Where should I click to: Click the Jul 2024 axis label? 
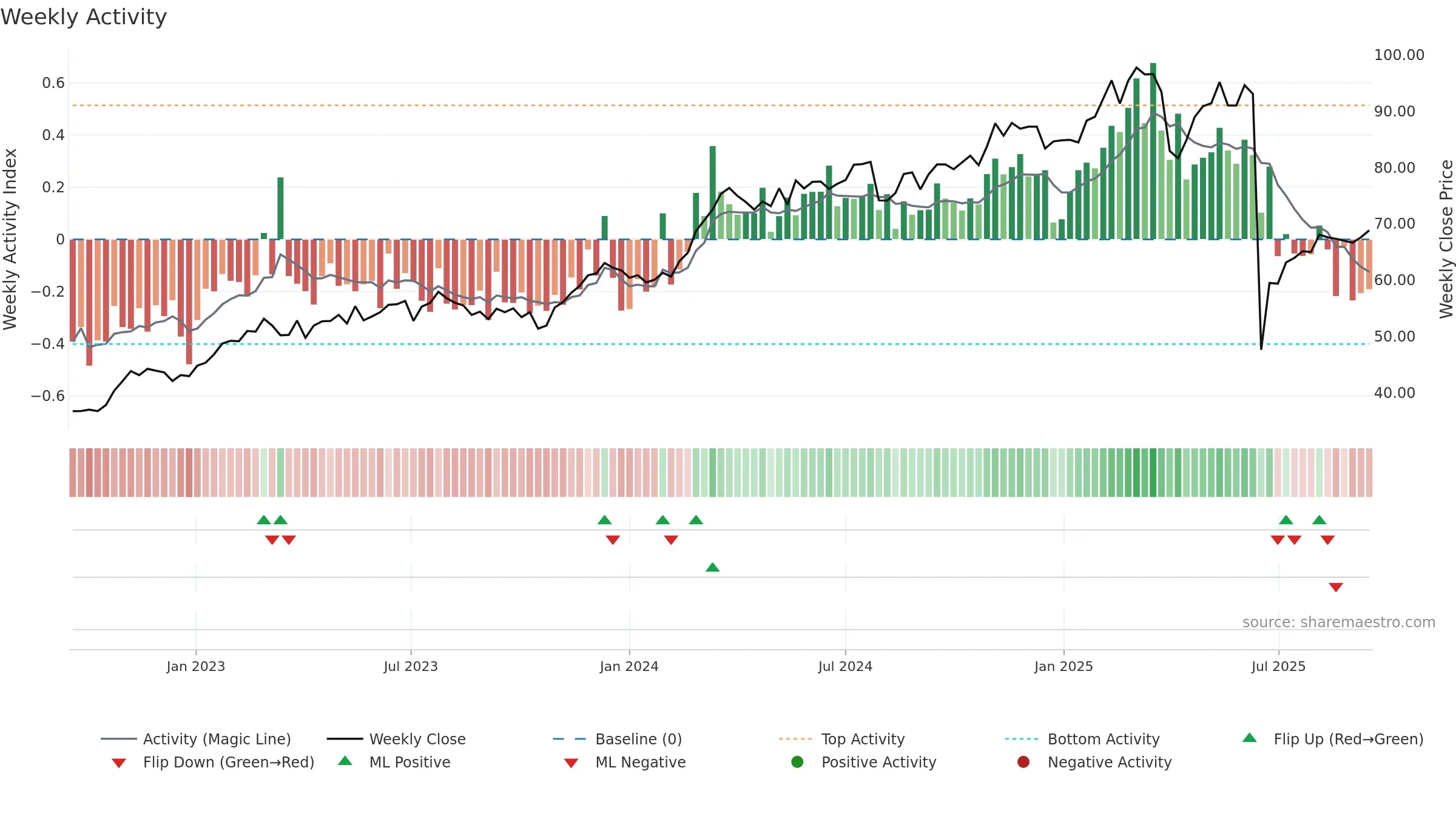point(845,666)
